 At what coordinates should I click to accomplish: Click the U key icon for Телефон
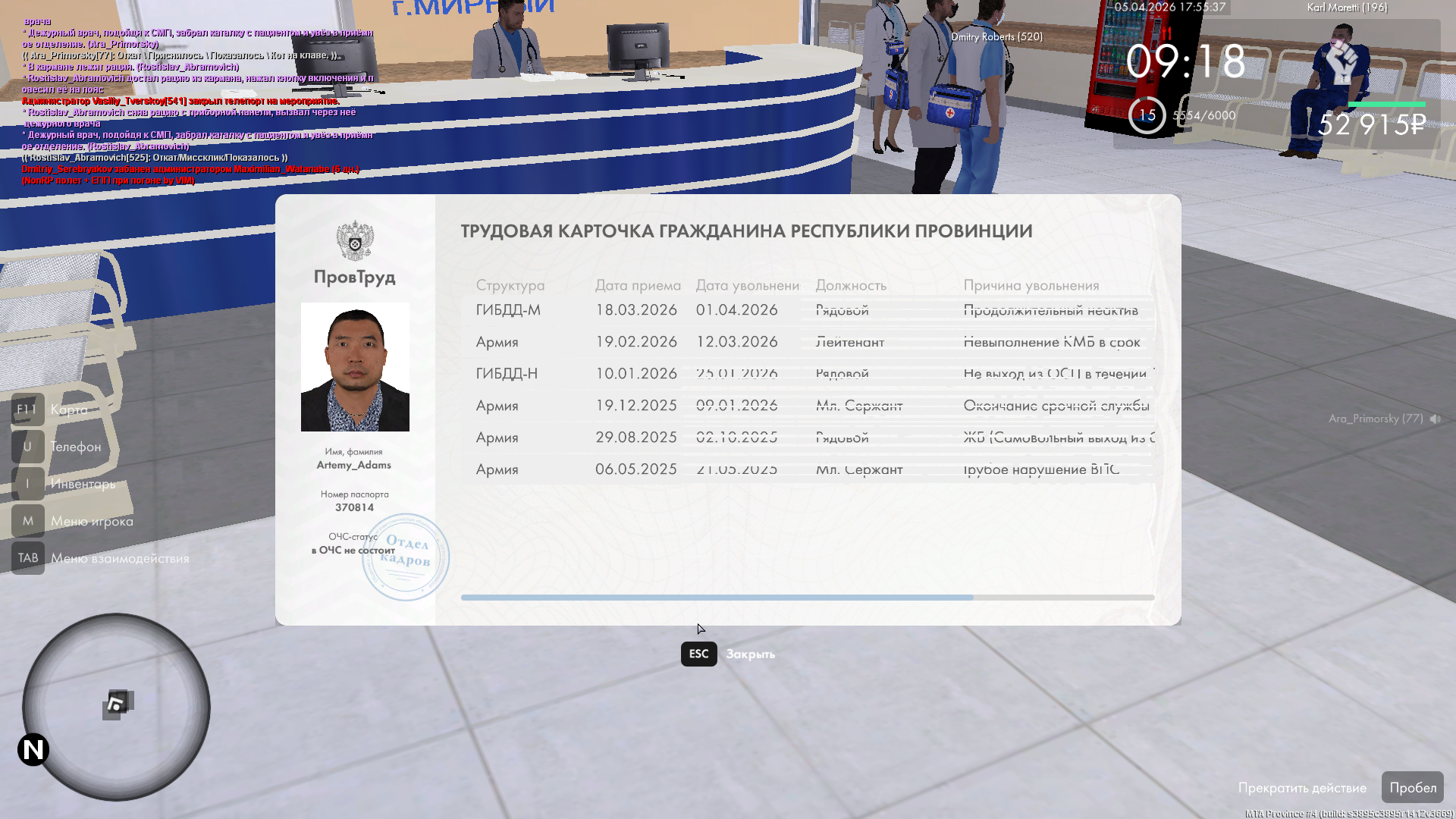[27, 447]
